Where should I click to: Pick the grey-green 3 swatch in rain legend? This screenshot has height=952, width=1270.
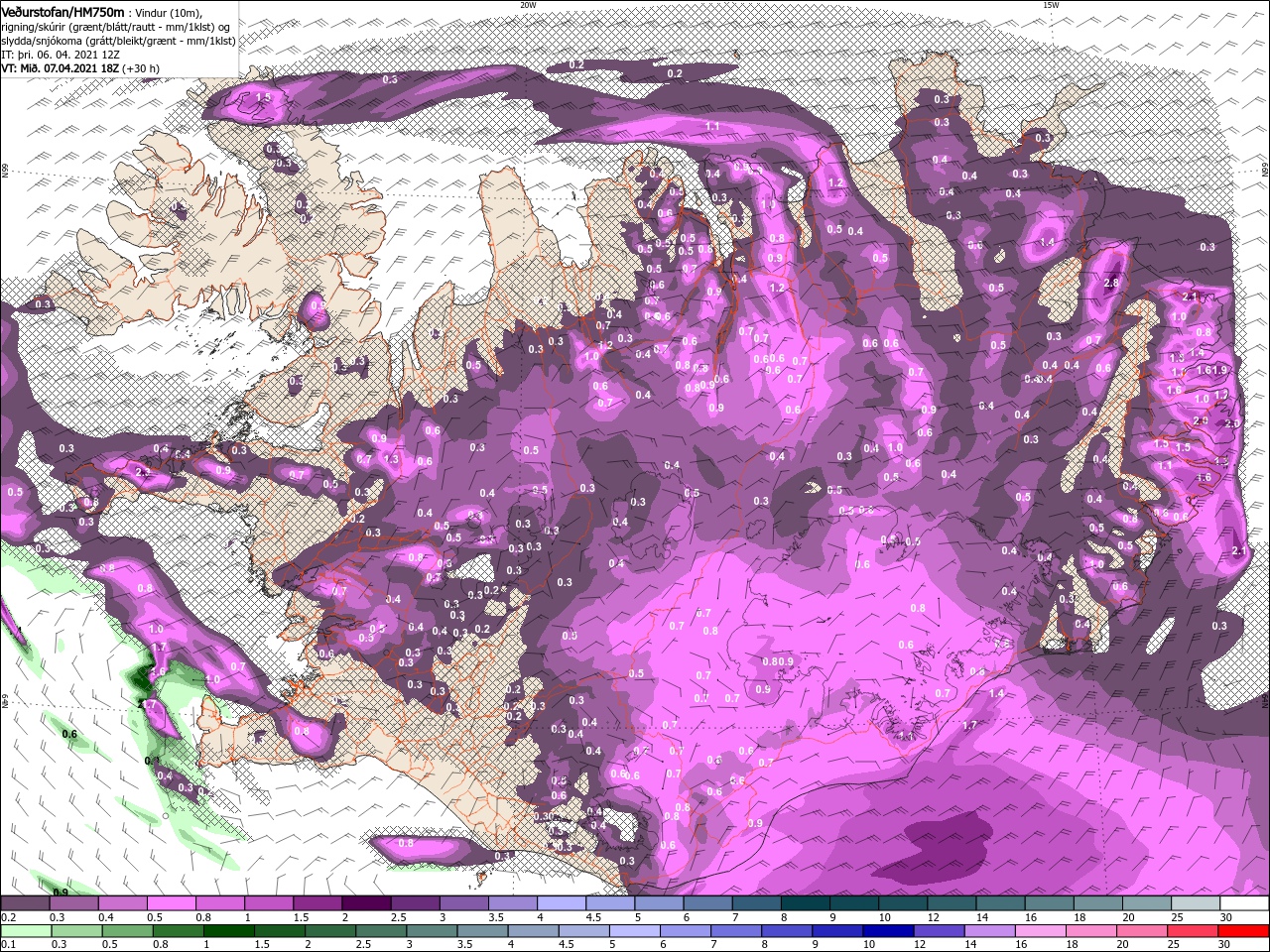(x=433, y=931)
